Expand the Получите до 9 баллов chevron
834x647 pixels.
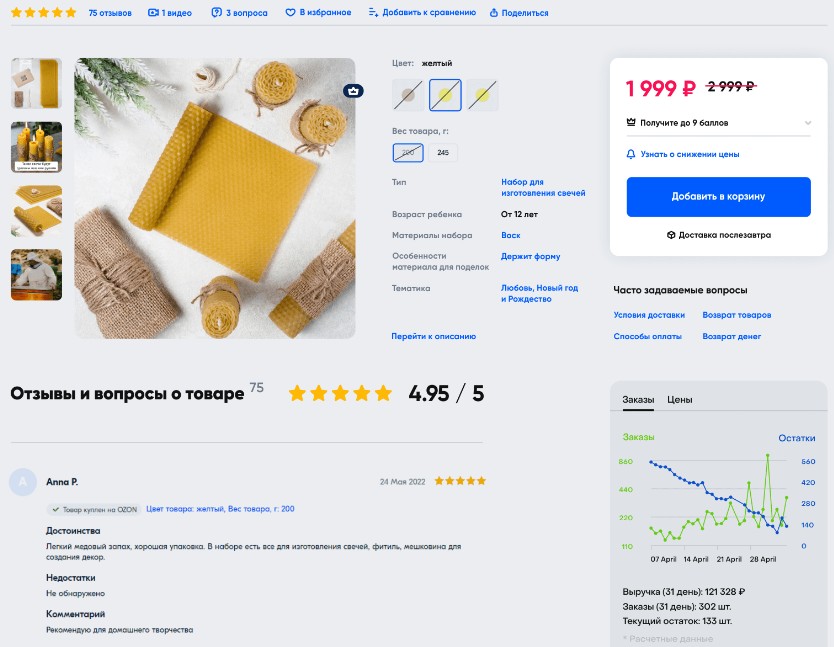(x=808, y=123)
